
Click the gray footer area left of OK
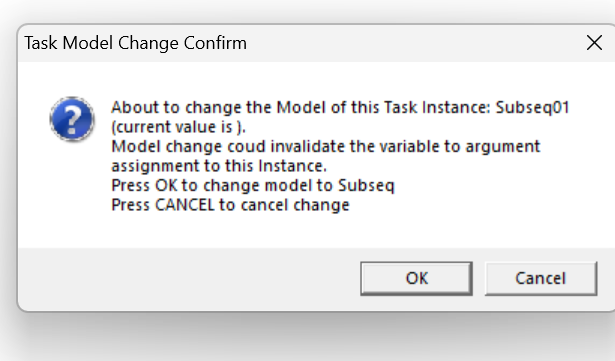coord(188,279)
